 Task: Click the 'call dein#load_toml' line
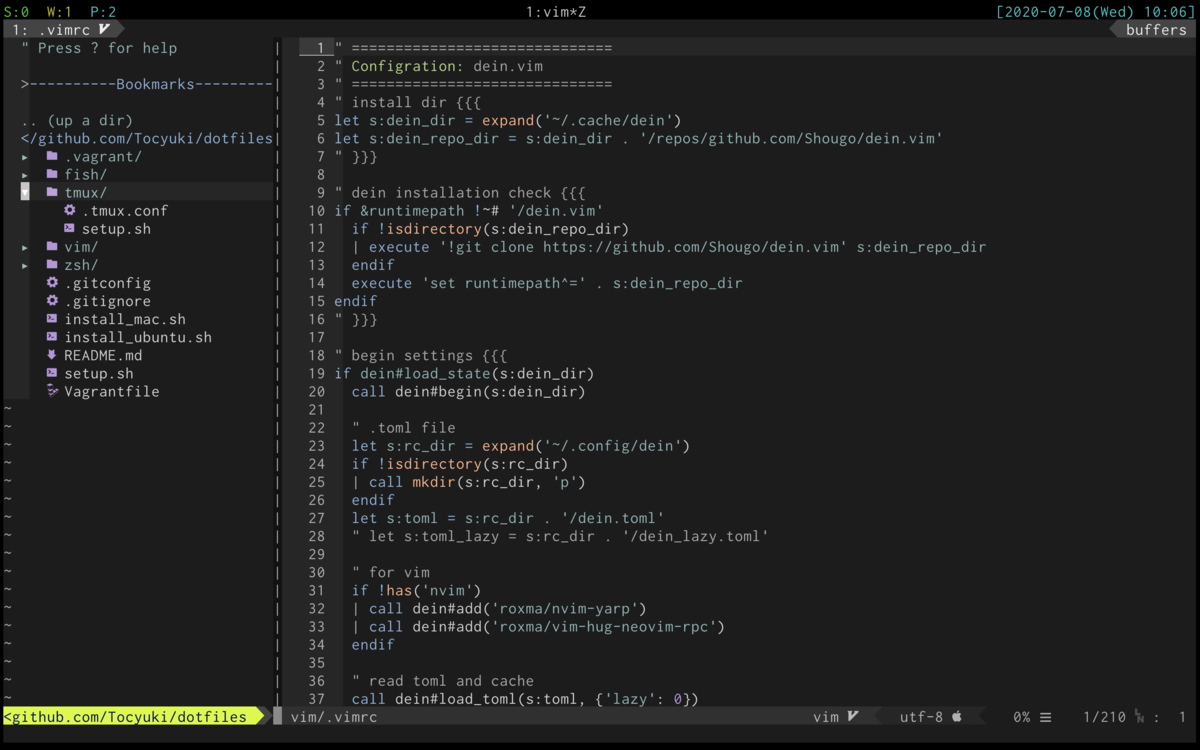click(x=525, y=699)
